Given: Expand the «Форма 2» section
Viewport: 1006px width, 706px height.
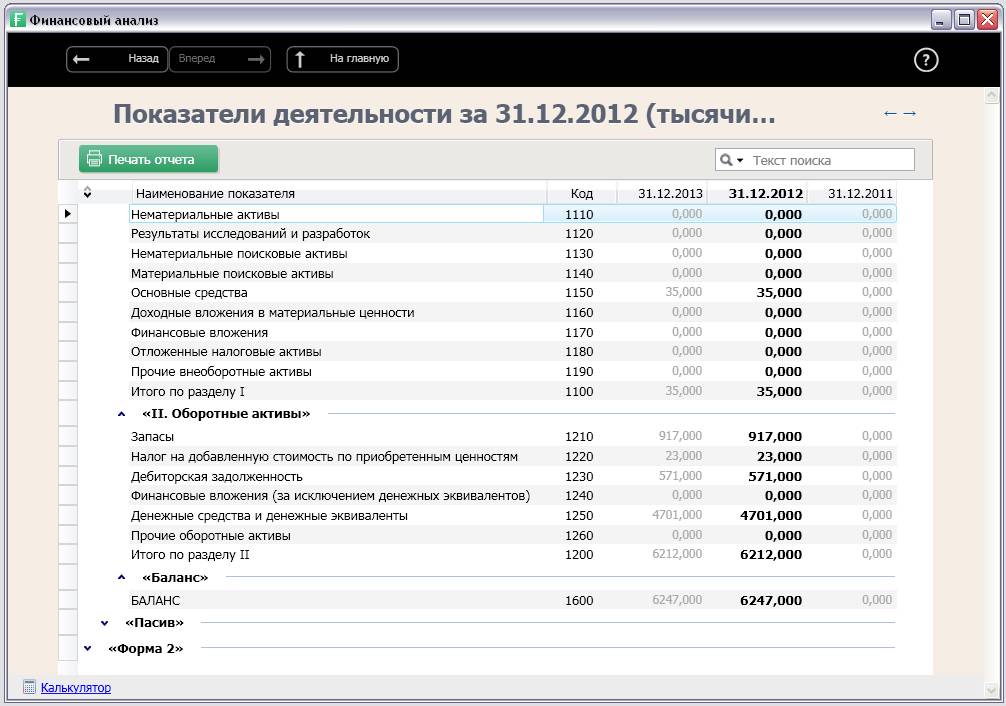Looking at the screenshot, I should click(88, 649).
